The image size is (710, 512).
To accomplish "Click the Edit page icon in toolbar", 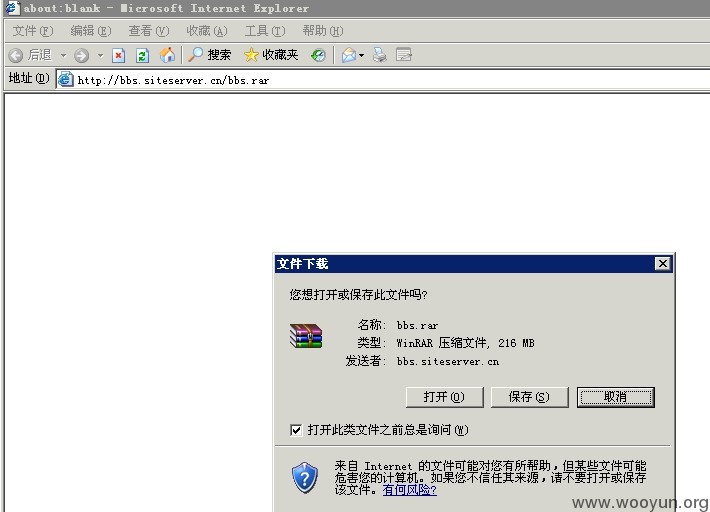I will (x=403, y=55).
